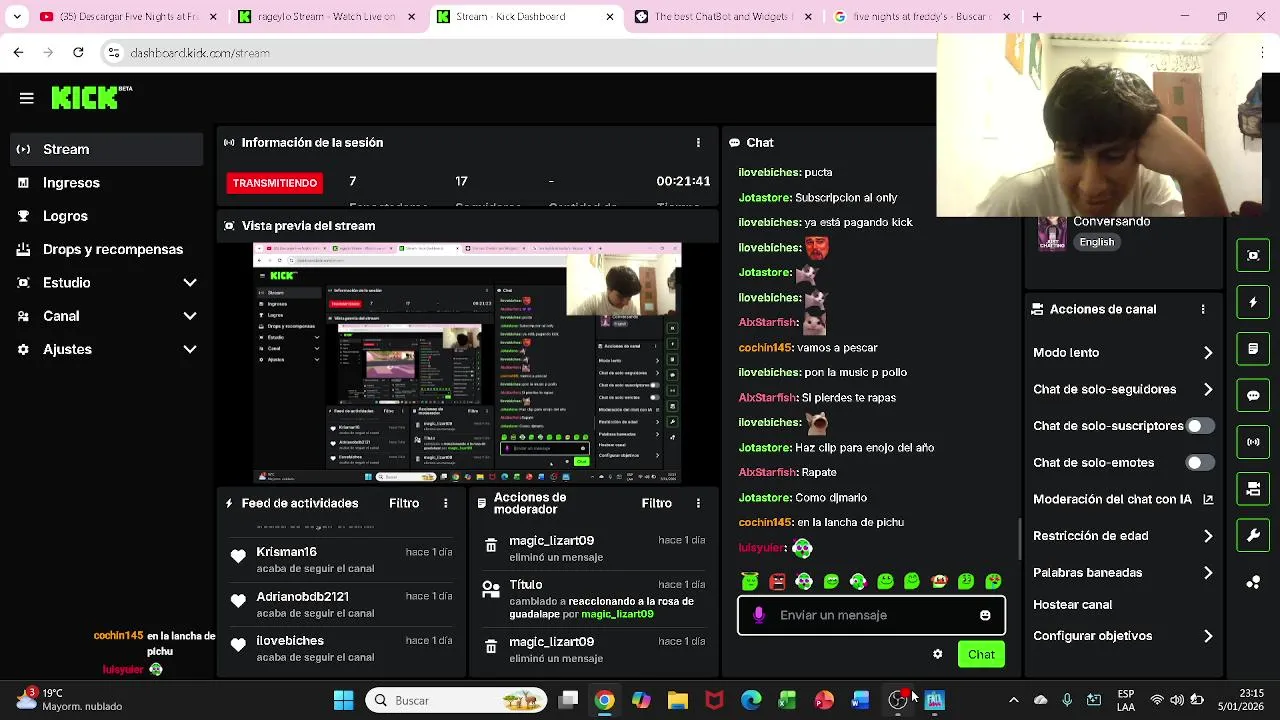Viewport: 1280px width, 720px height.
Task: Select Logros in left sidebar
Action: 106,216
